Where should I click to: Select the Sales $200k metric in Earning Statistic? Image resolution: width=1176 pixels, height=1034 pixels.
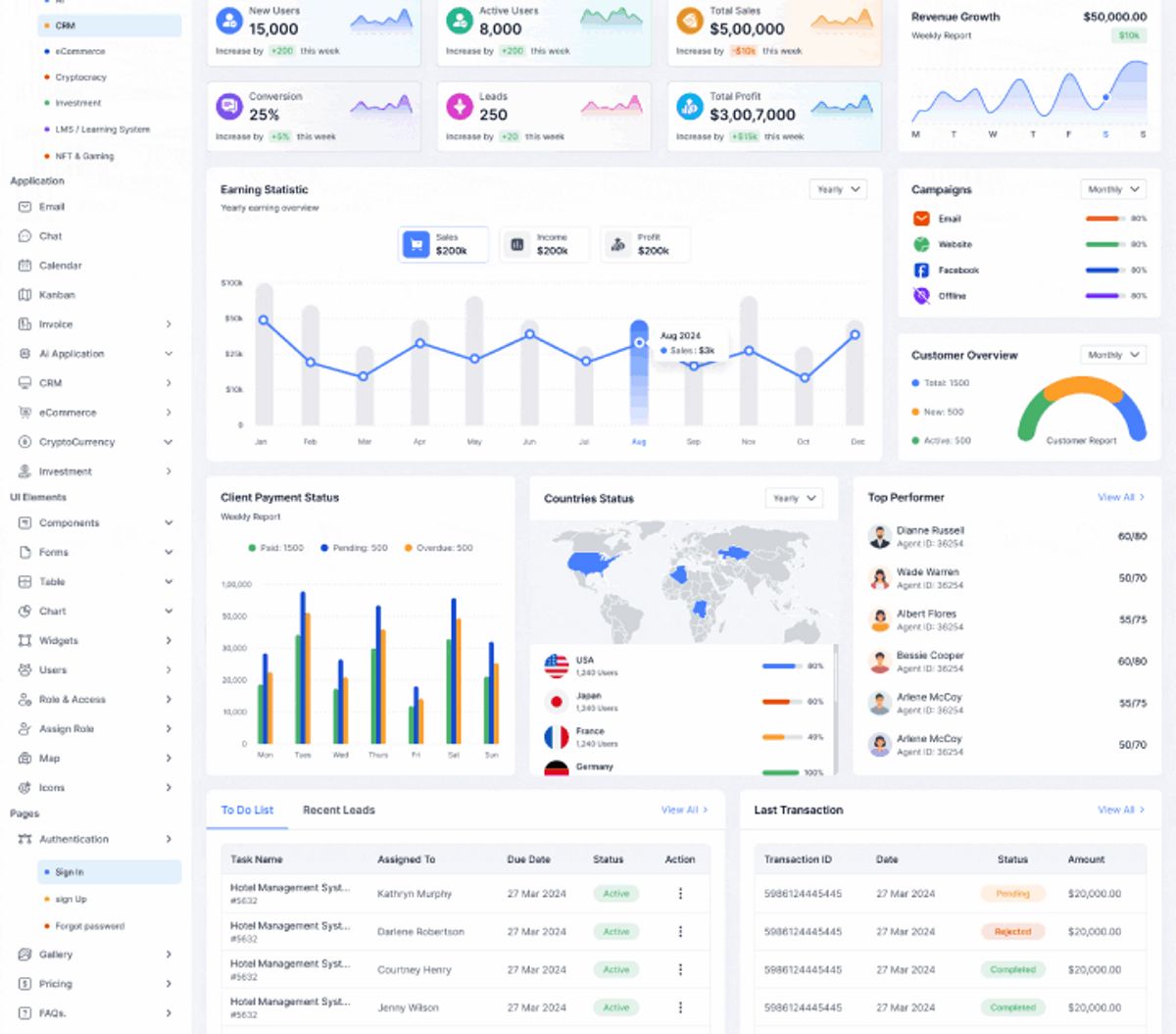point(443,244)
